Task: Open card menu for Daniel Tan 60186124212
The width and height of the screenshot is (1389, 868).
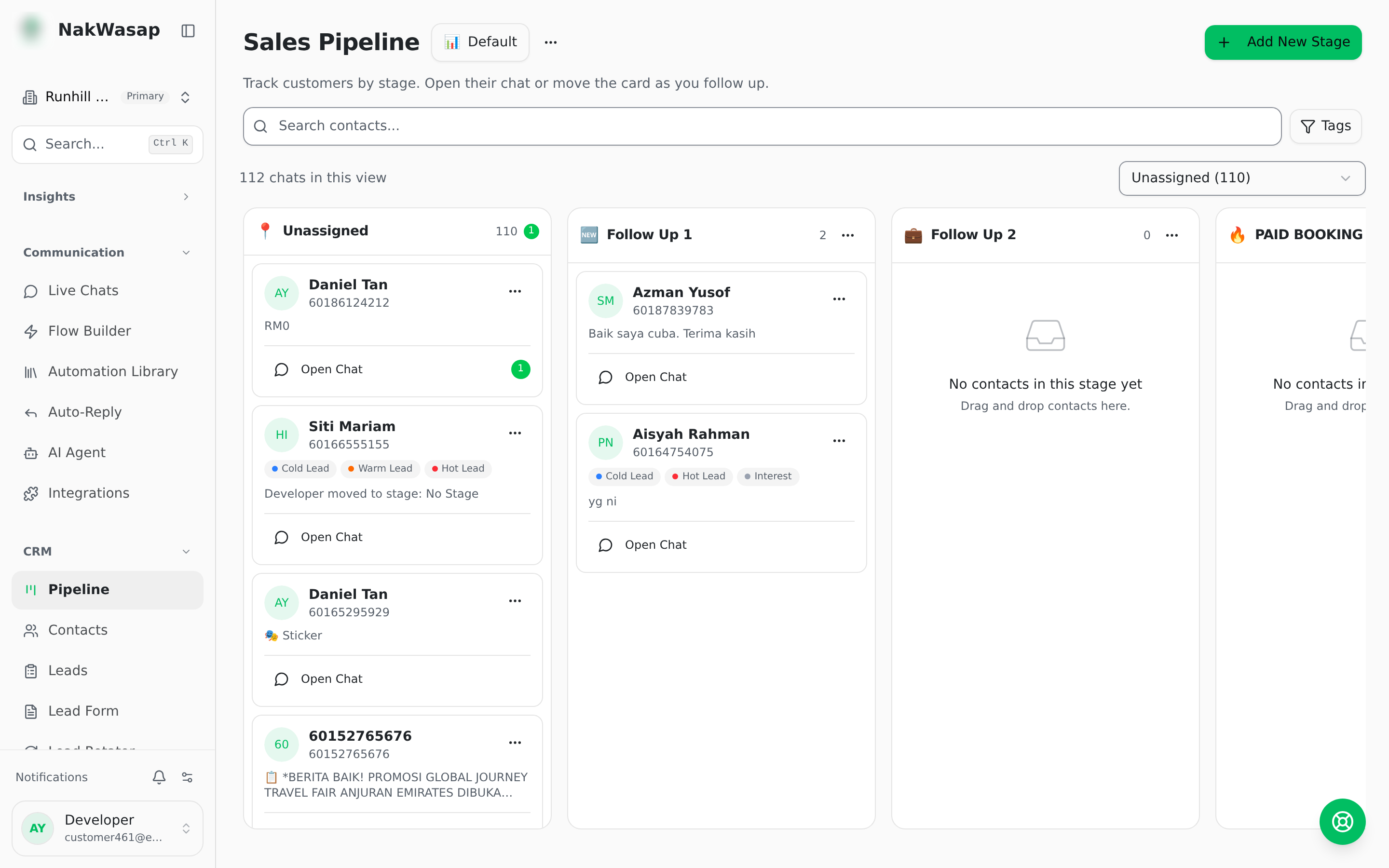Action: click(515, 292)
